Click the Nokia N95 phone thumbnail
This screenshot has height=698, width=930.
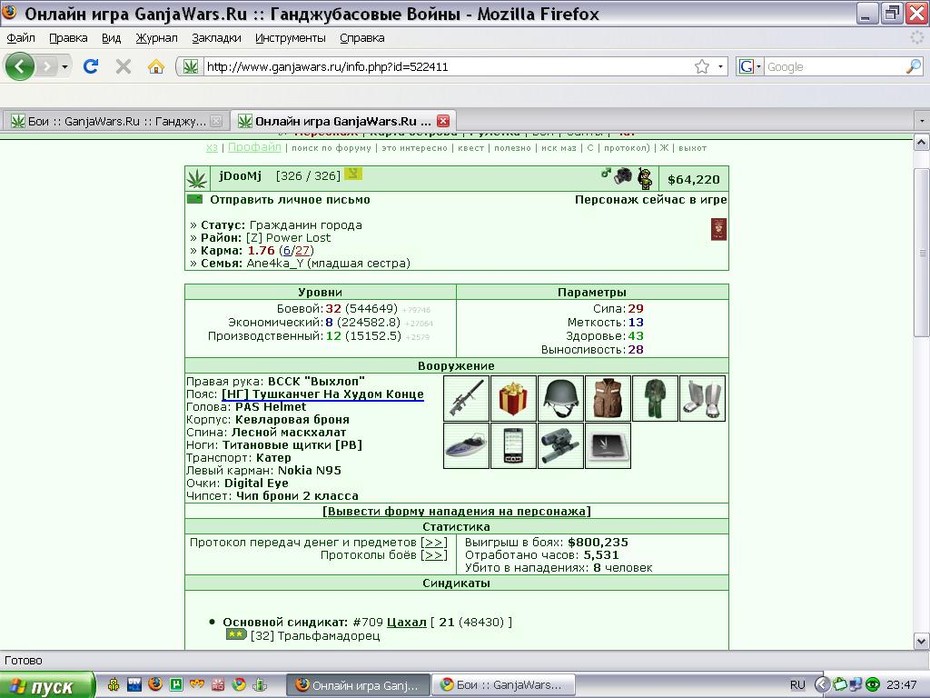[x=514, y=446]
